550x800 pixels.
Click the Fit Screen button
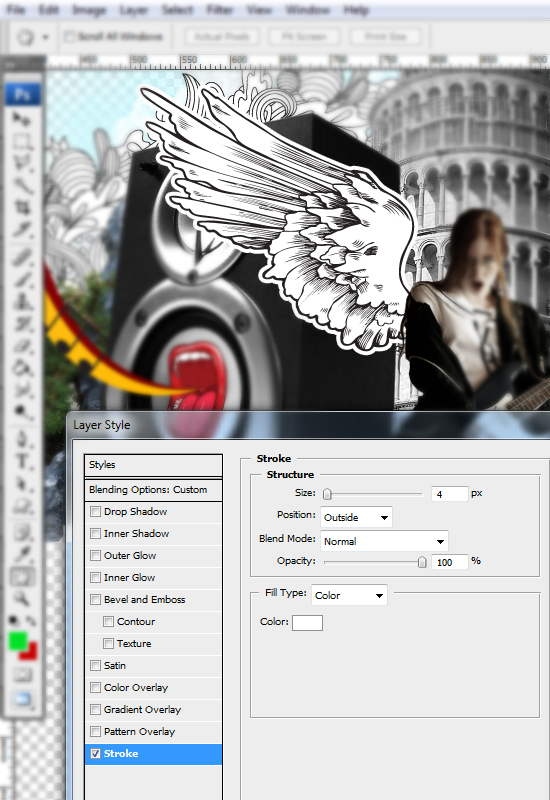click(x=304, y=36)
